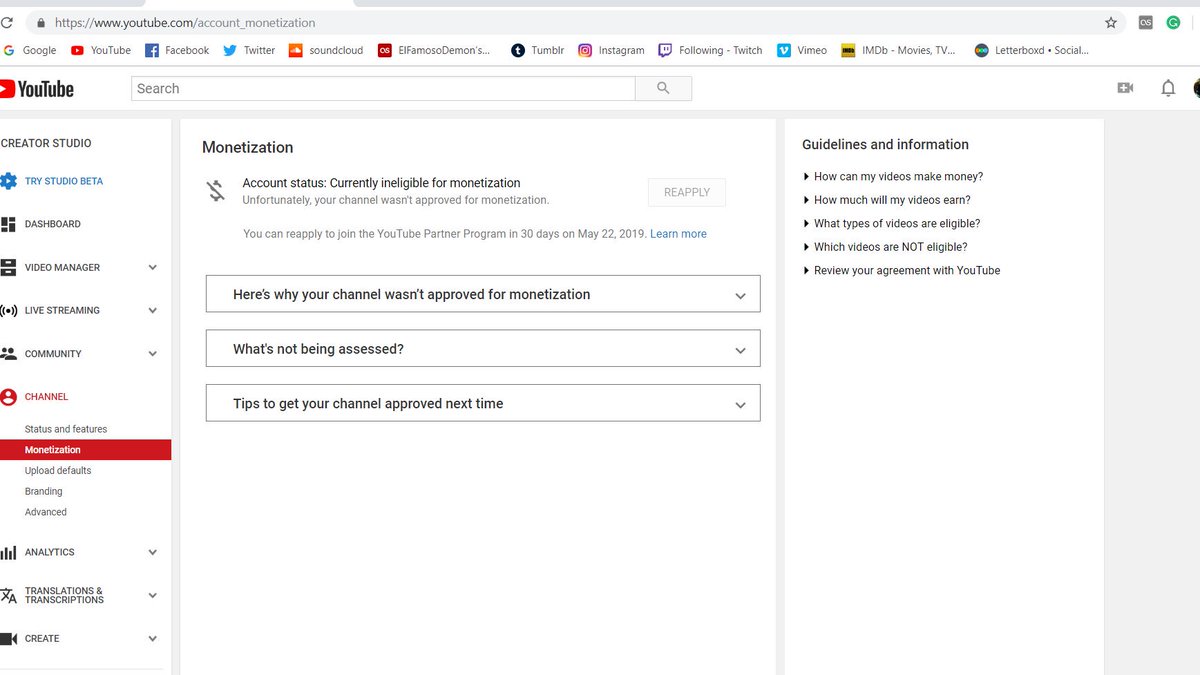The image size is (1200, 675).
Task: Open the Vimeo bookmark
Action: click(x=802, y=50)
